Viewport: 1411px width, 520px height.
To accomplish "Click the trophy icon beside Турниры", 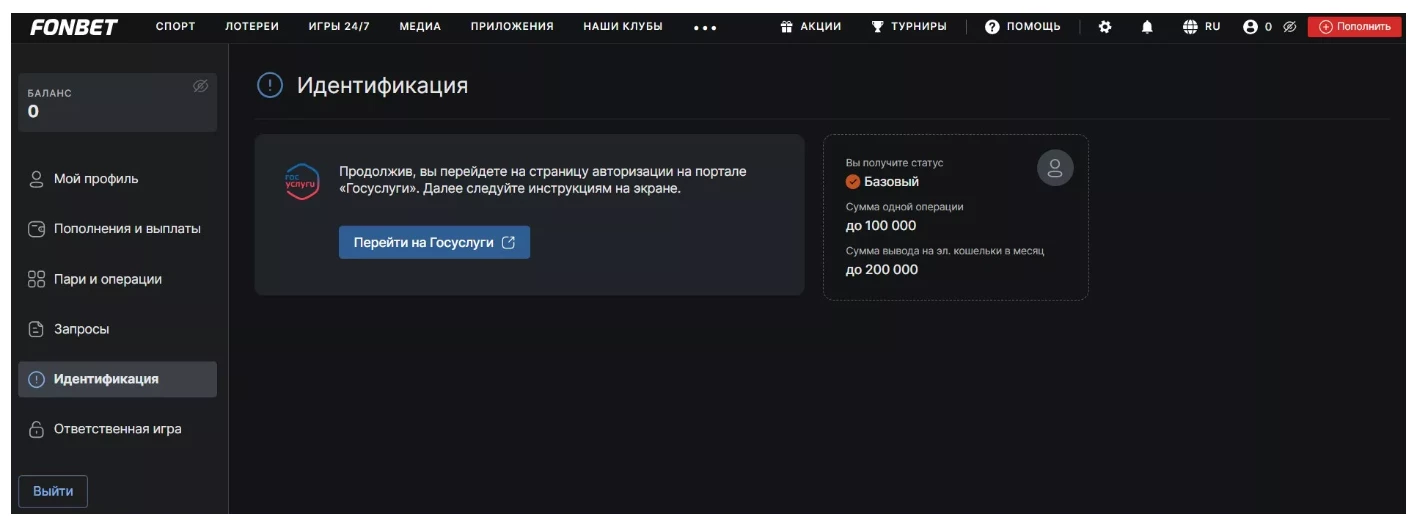I will 877,27.
